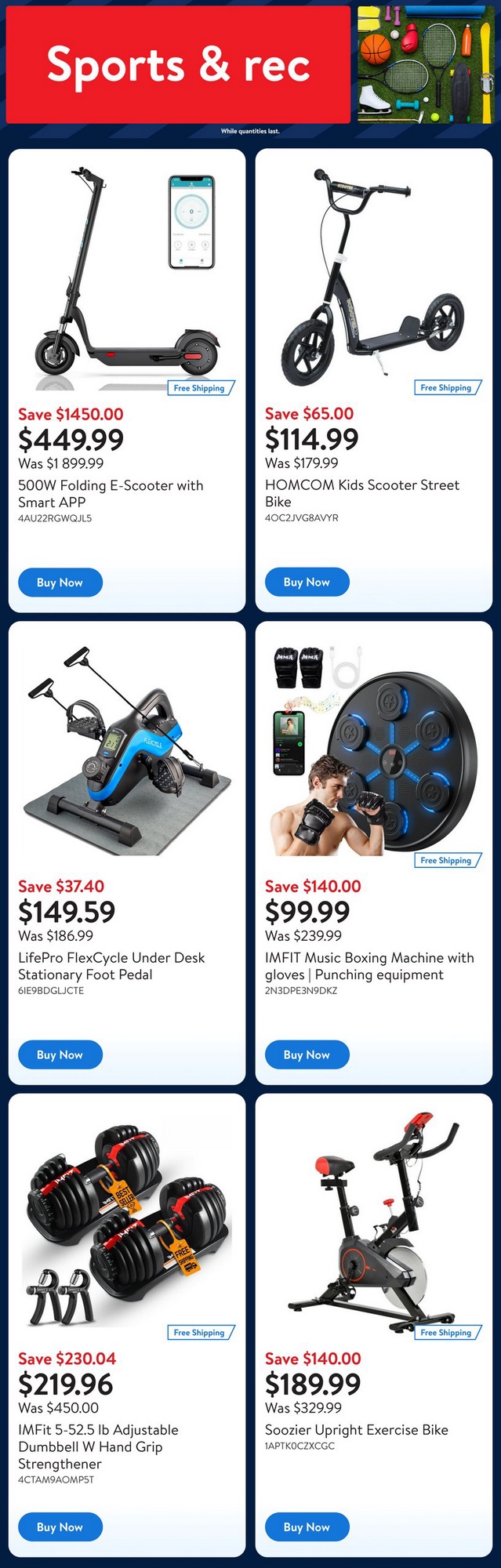Viewport: 501px width, 1568px height.
Task: Click the Sports & rec red banner
Action: [178, 65]
